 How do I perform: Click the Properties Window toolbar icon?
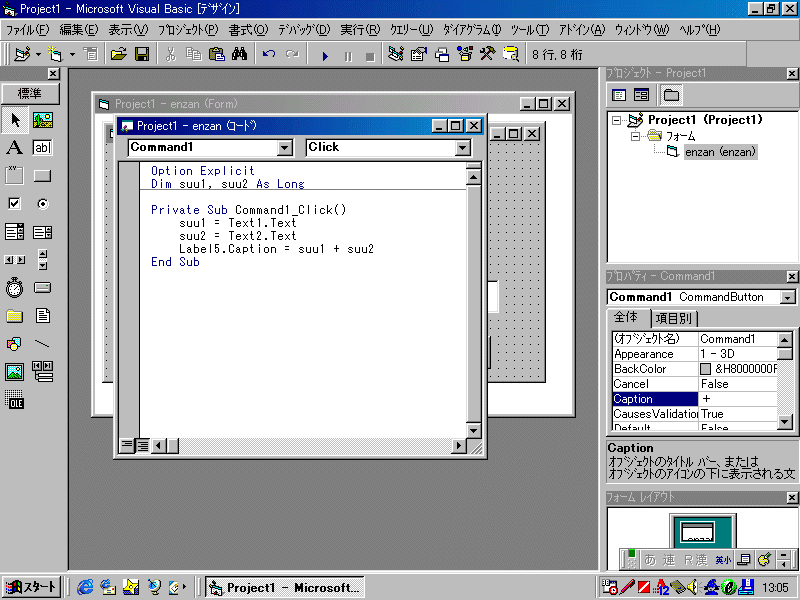(x=418, y=54)
